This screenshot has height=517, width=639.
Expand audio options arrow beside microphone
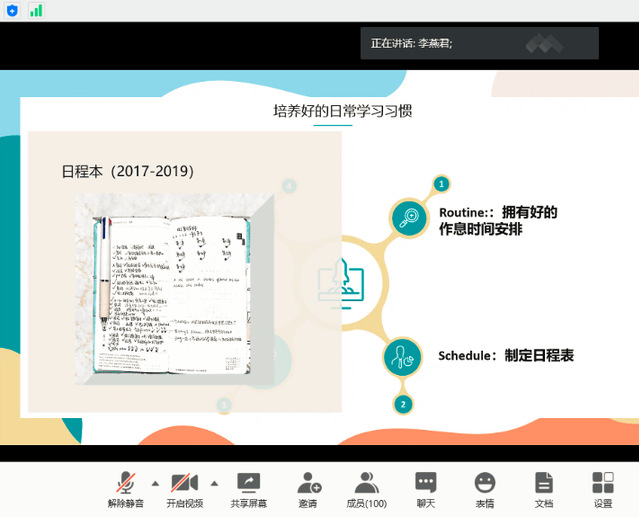(155, 482)
